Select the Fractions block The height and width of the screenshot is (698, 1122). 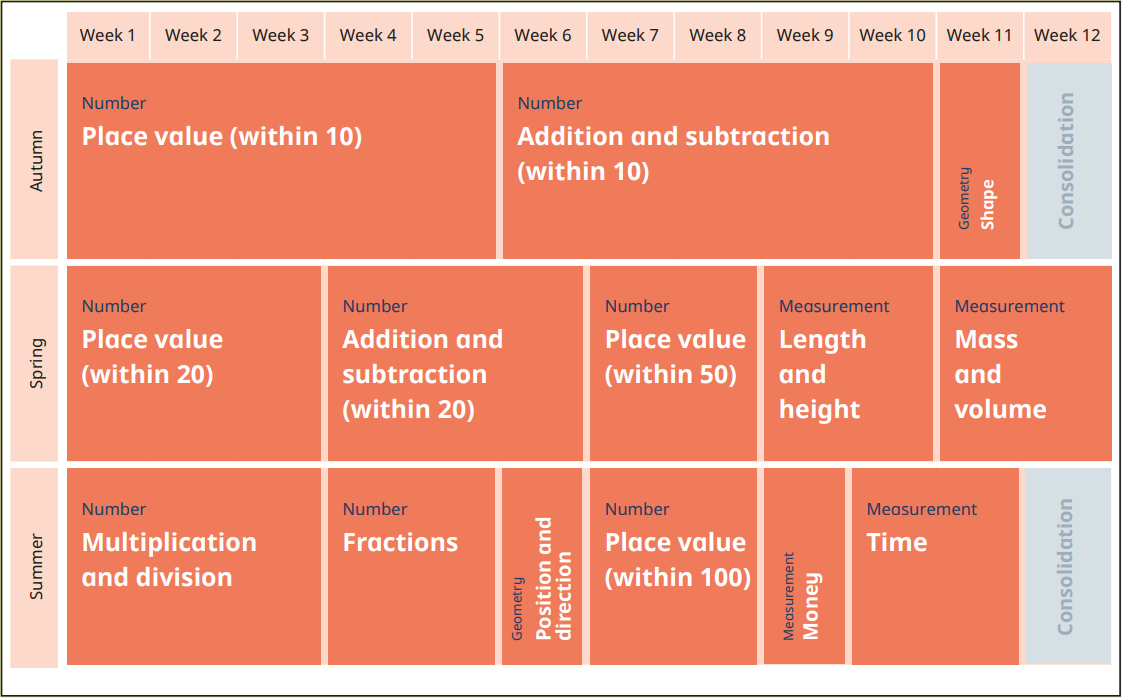pyautogui.click(x=411, y=566)
